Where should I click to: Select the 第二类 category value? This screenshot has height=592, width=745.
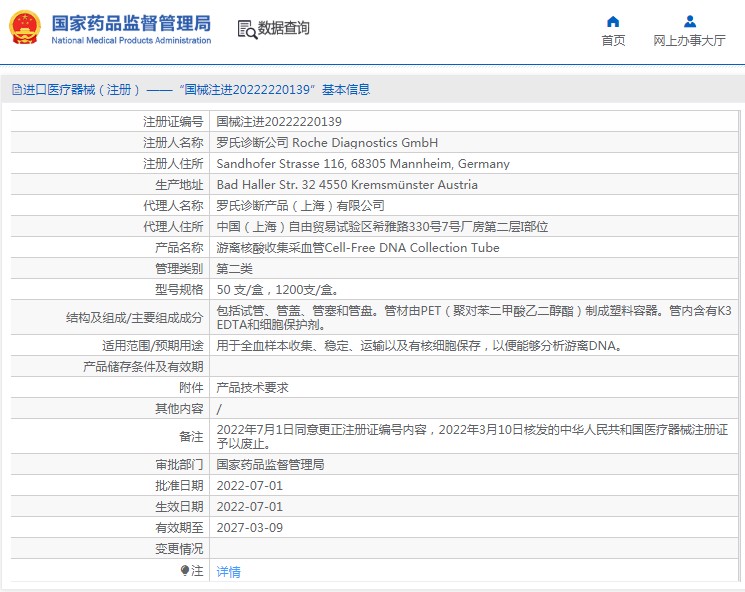[x=234, y=268]
